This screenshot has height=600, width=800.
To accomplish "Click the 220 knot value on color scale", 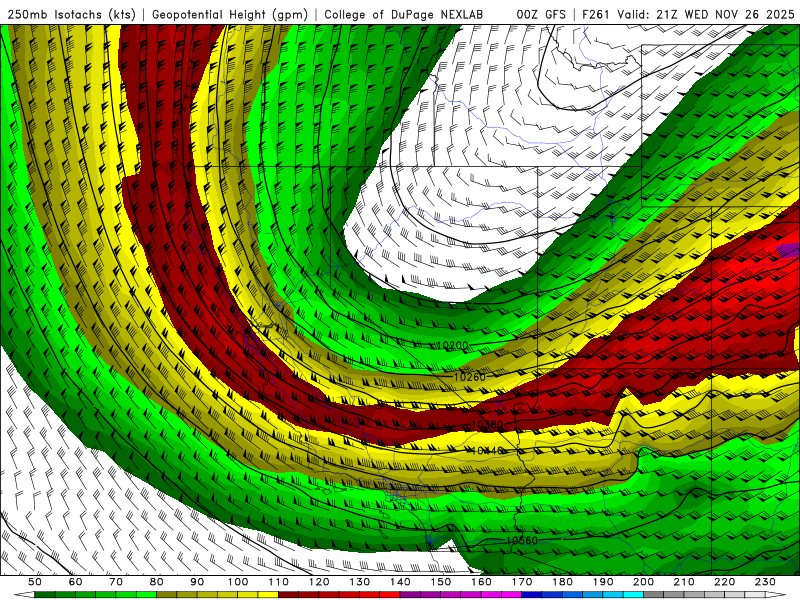I will [724, 582].
